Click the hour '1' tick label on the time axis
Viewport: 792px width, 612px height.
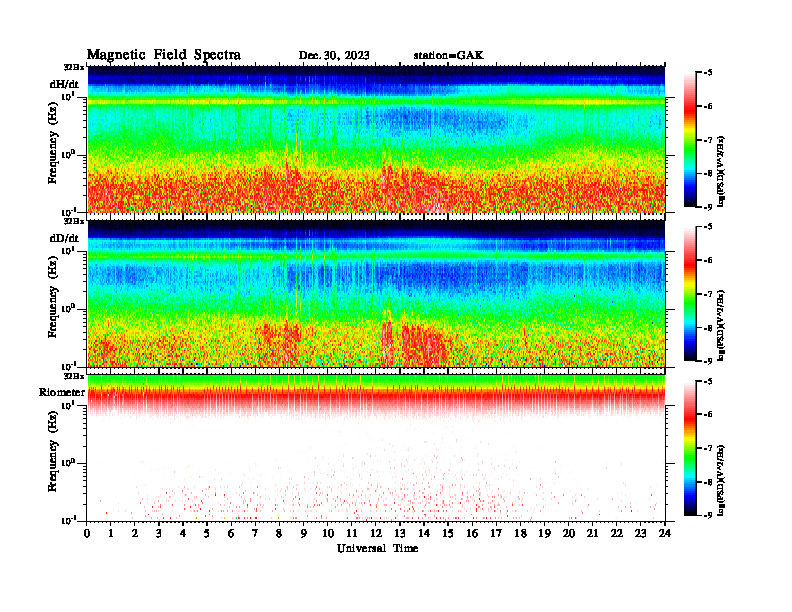(111, 534)
